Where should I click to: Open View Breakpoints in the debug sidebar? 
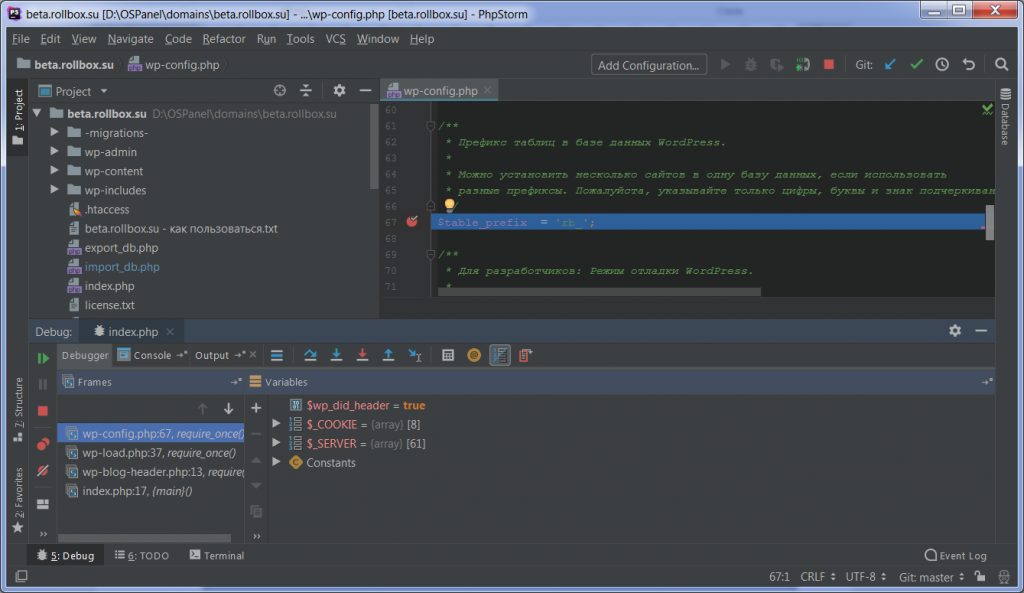pyautogui.click(x=43, y=444)
